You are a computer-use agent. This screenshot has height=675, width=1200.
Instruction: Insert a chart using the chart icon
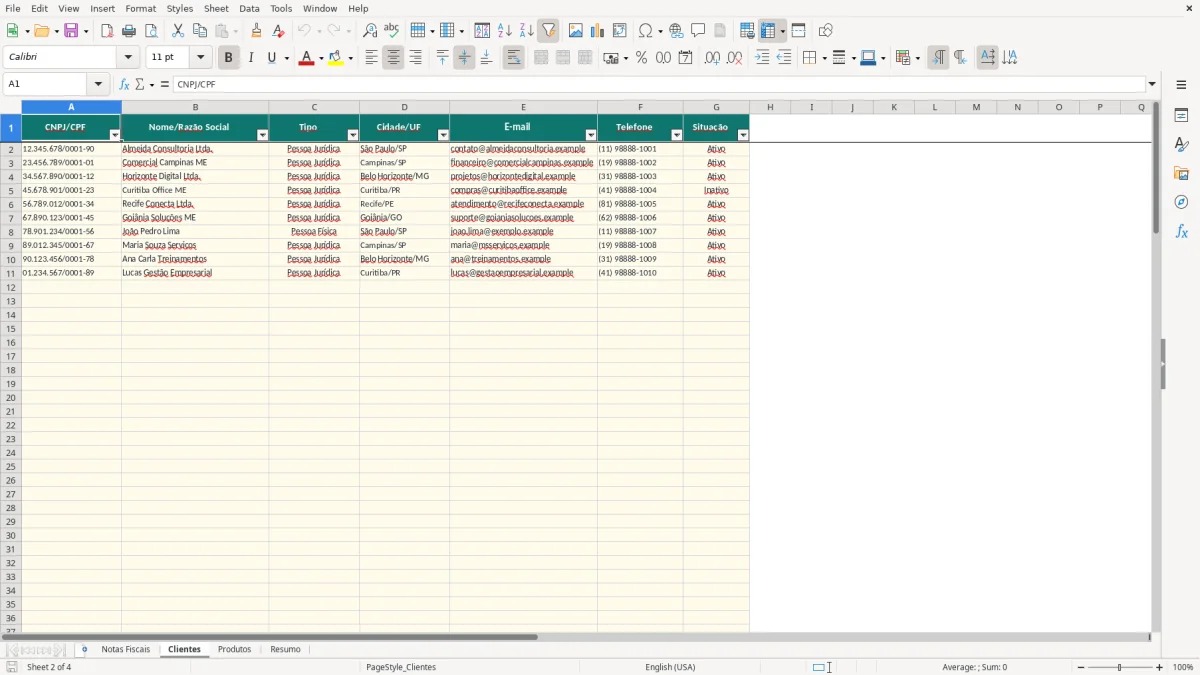point(598,31)
